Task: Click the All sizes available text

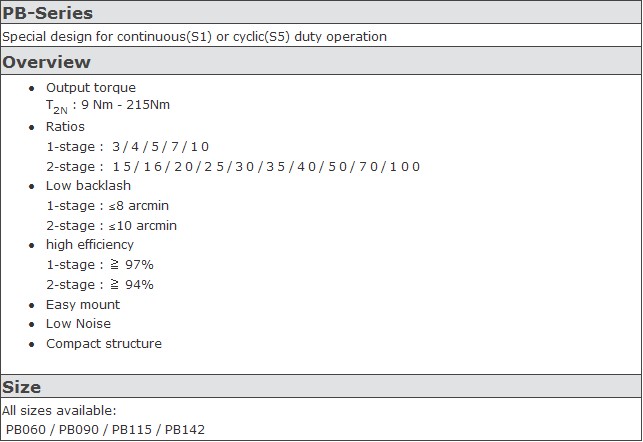Action: (59, 410)
